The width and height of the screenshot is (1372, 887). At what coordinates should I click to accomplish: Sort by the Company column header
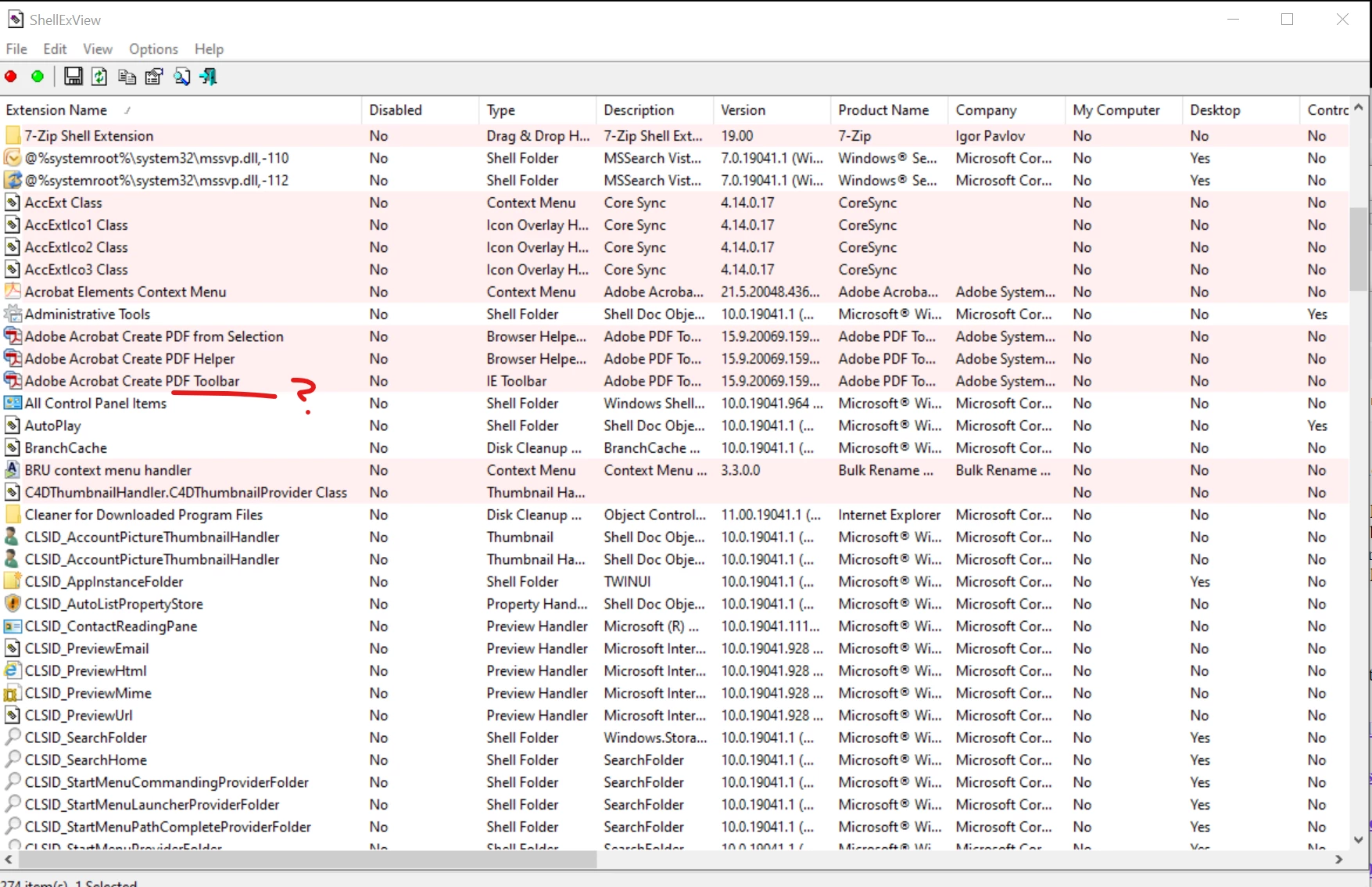point(1006,110)
